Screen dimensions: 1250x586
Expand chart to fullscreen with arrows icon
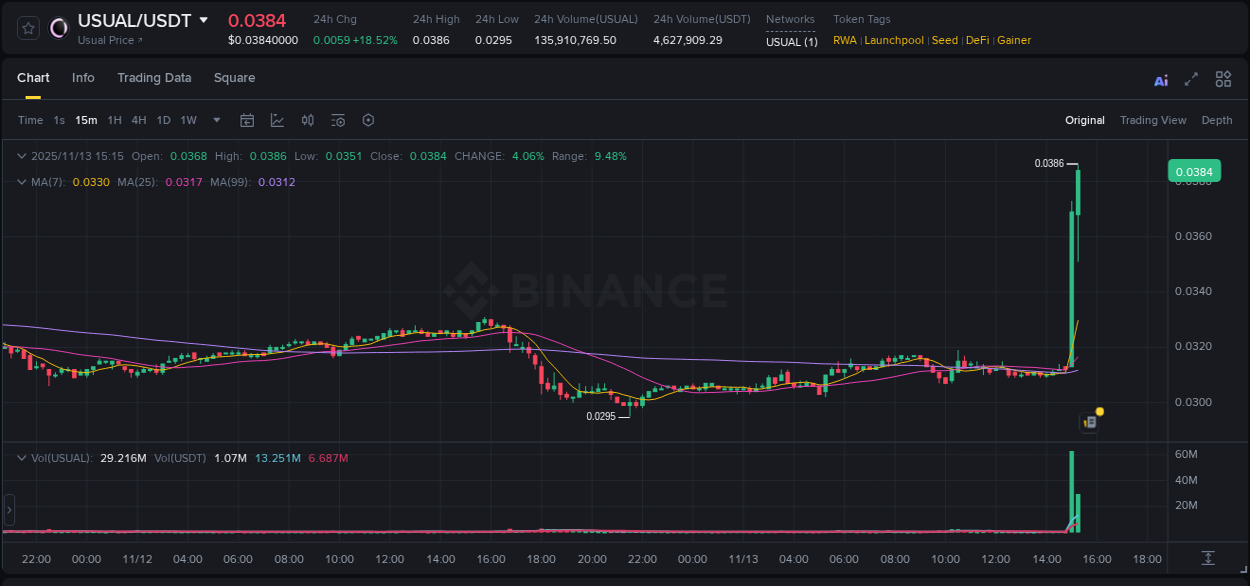click(x=1191, y=79)
